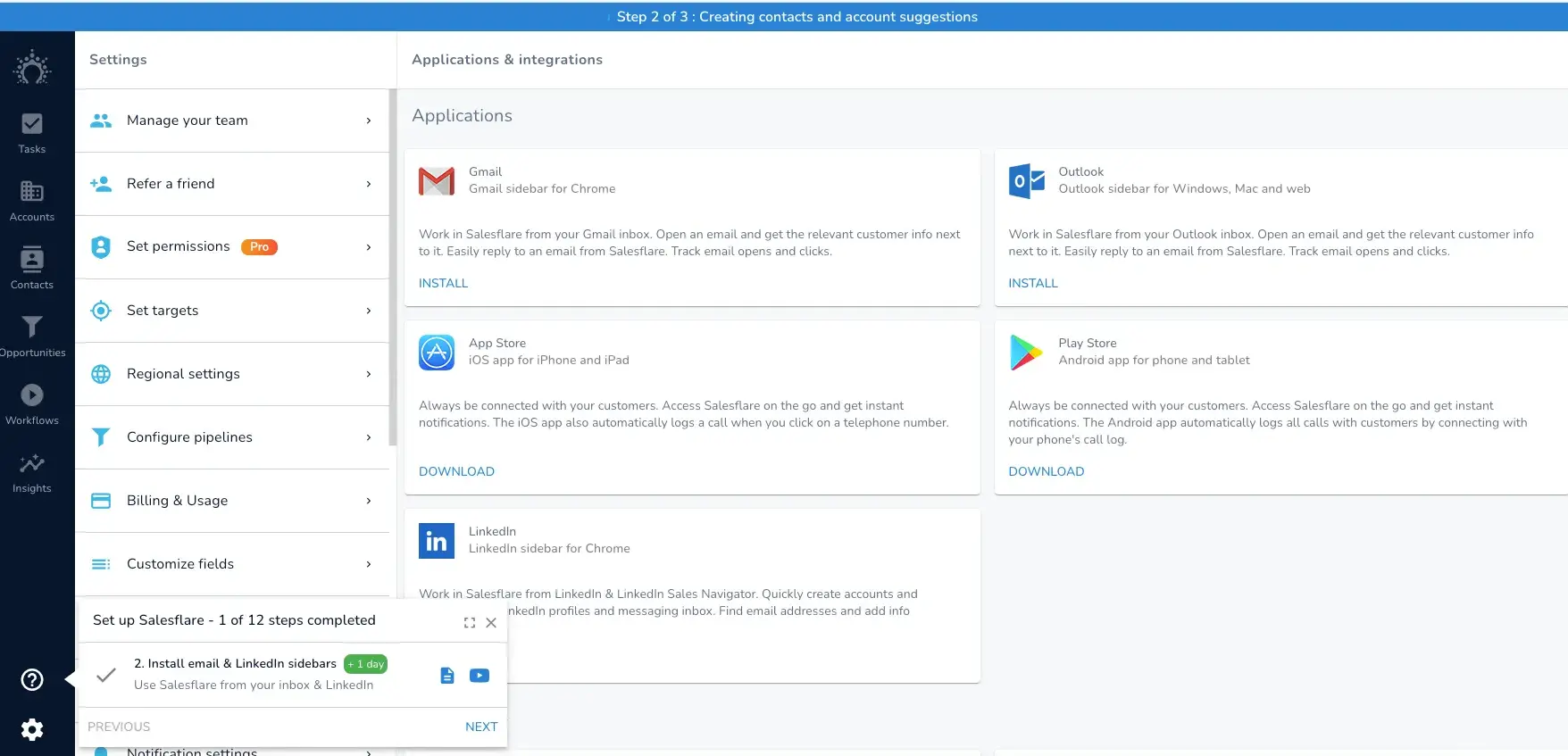The image size is (1568, 756).
Task: Mark the sidebar install step as completed
Action: coord(106,675)
